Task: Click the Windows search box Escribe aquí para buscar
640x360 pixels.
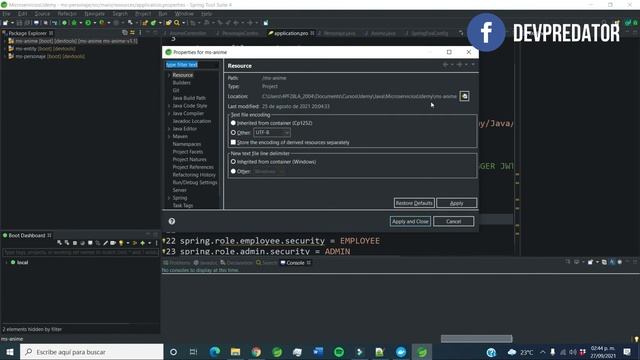Action: [91, 351]
